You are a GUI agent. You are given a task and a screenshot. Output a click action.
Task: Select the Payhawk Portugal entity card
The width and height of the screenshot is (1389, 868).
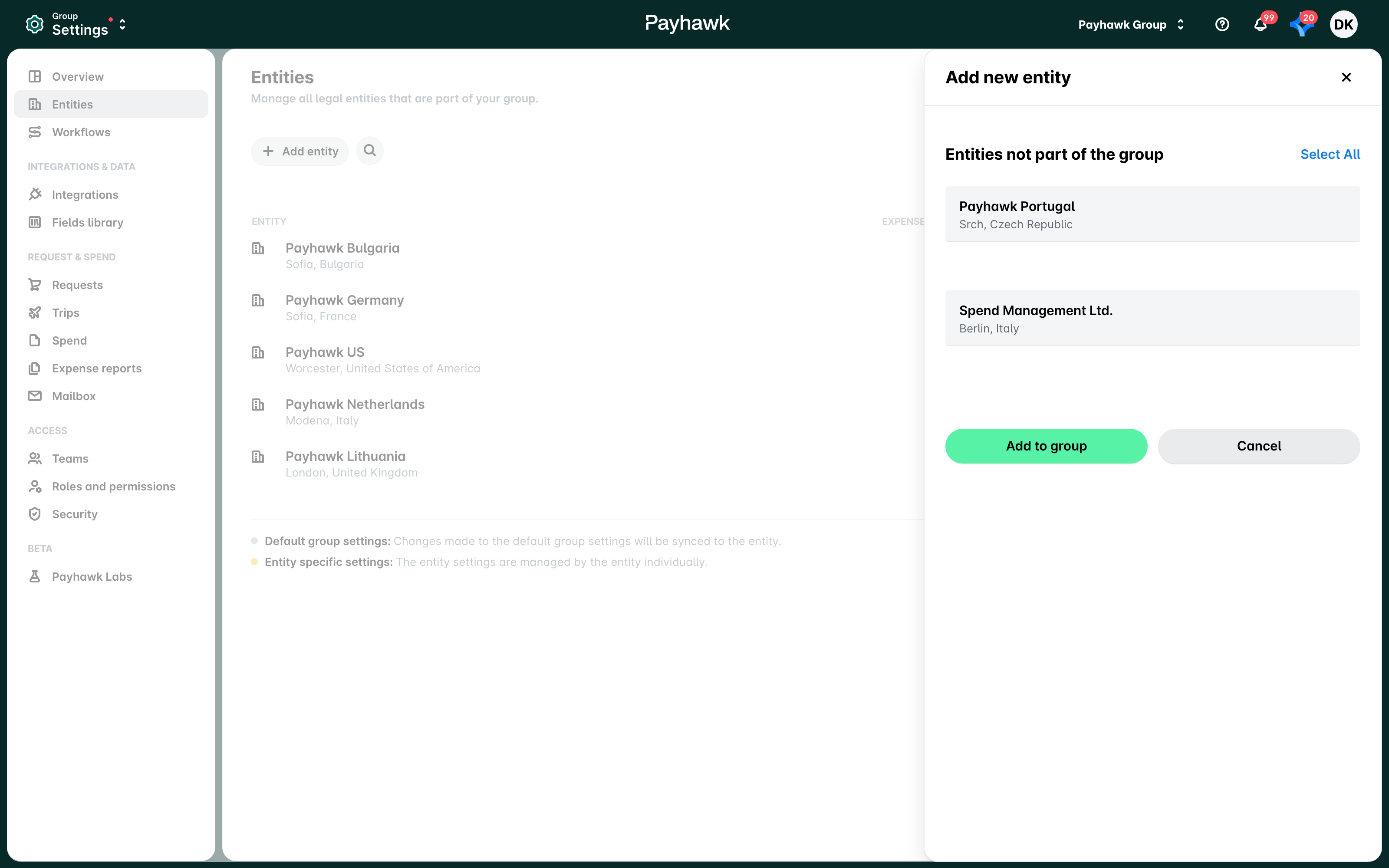1152,214
